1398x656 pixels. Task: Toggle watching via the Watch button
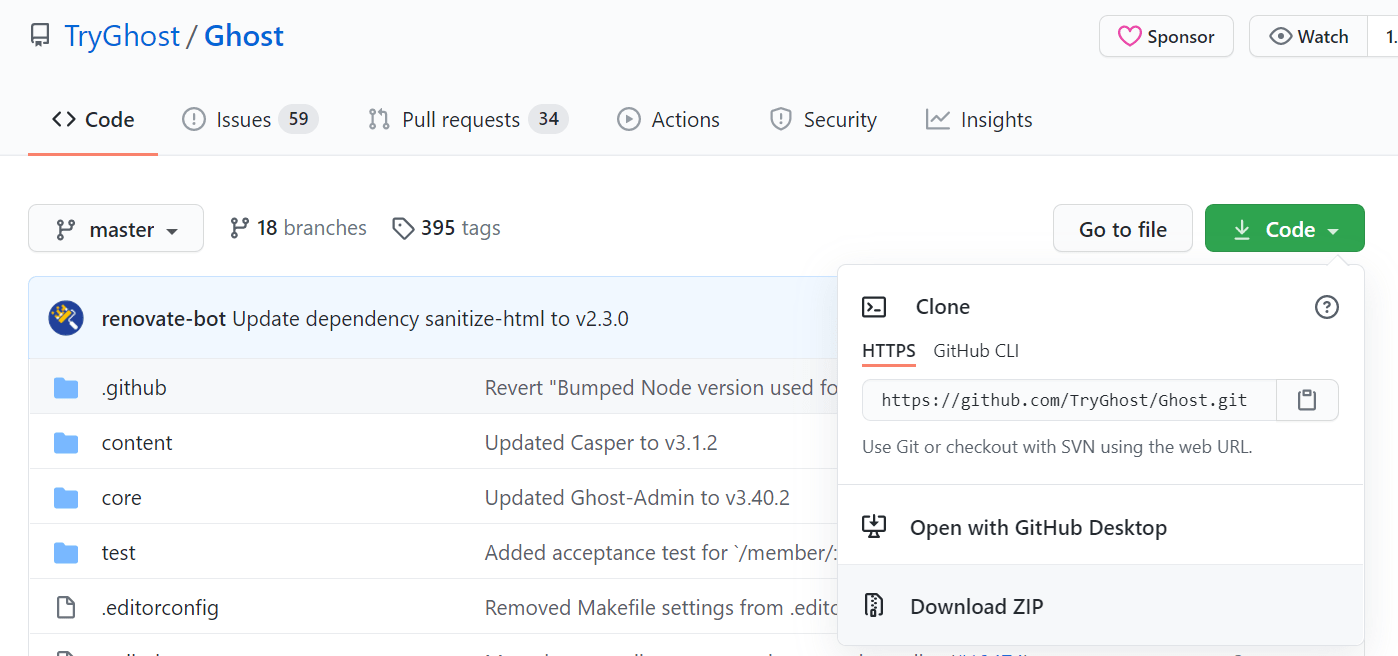pos(1308,36)
